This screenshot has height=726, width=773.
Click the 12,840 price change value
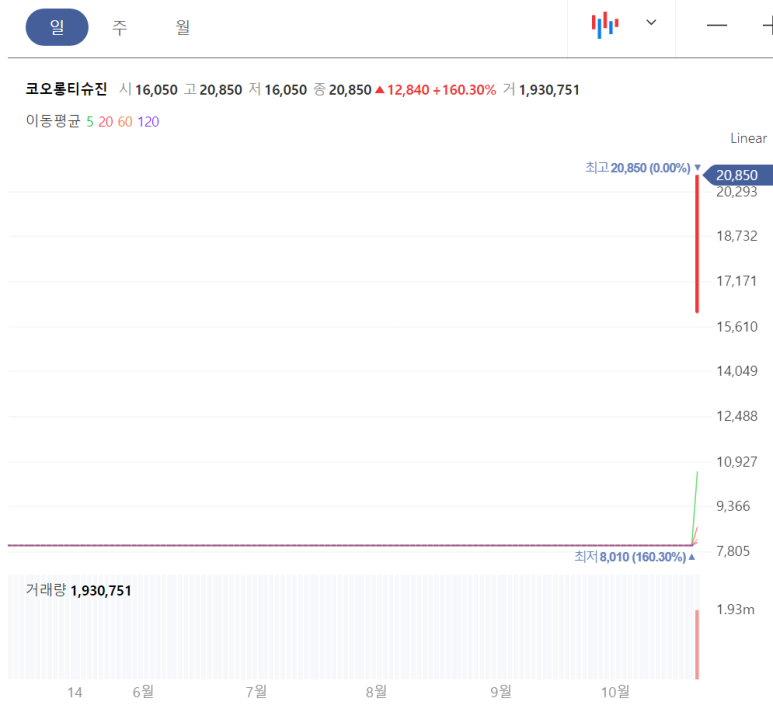[x=408, y=90]
